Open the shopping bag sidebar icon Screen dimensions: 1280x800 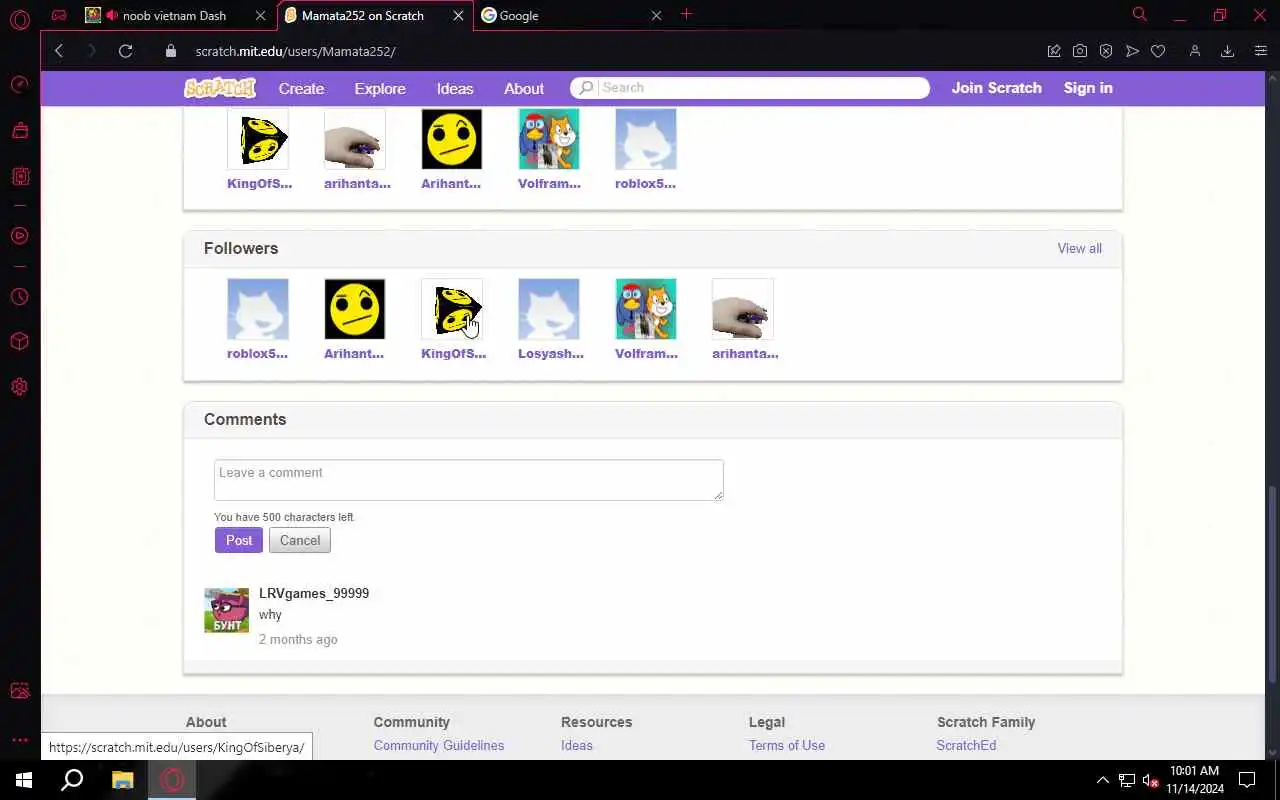pyautogui.click(x=19, y=130)
